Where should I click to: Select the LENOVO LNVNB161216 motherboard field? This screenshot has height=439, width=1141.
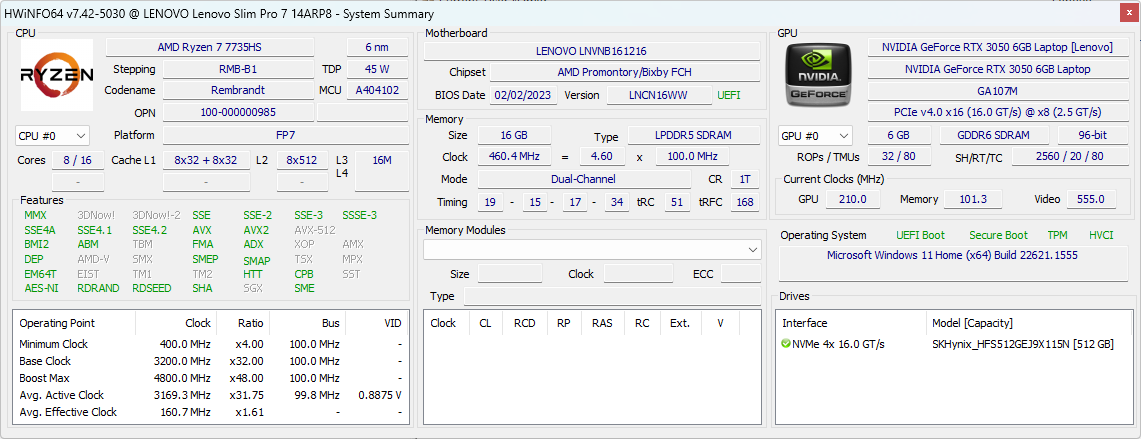point(591,51)
